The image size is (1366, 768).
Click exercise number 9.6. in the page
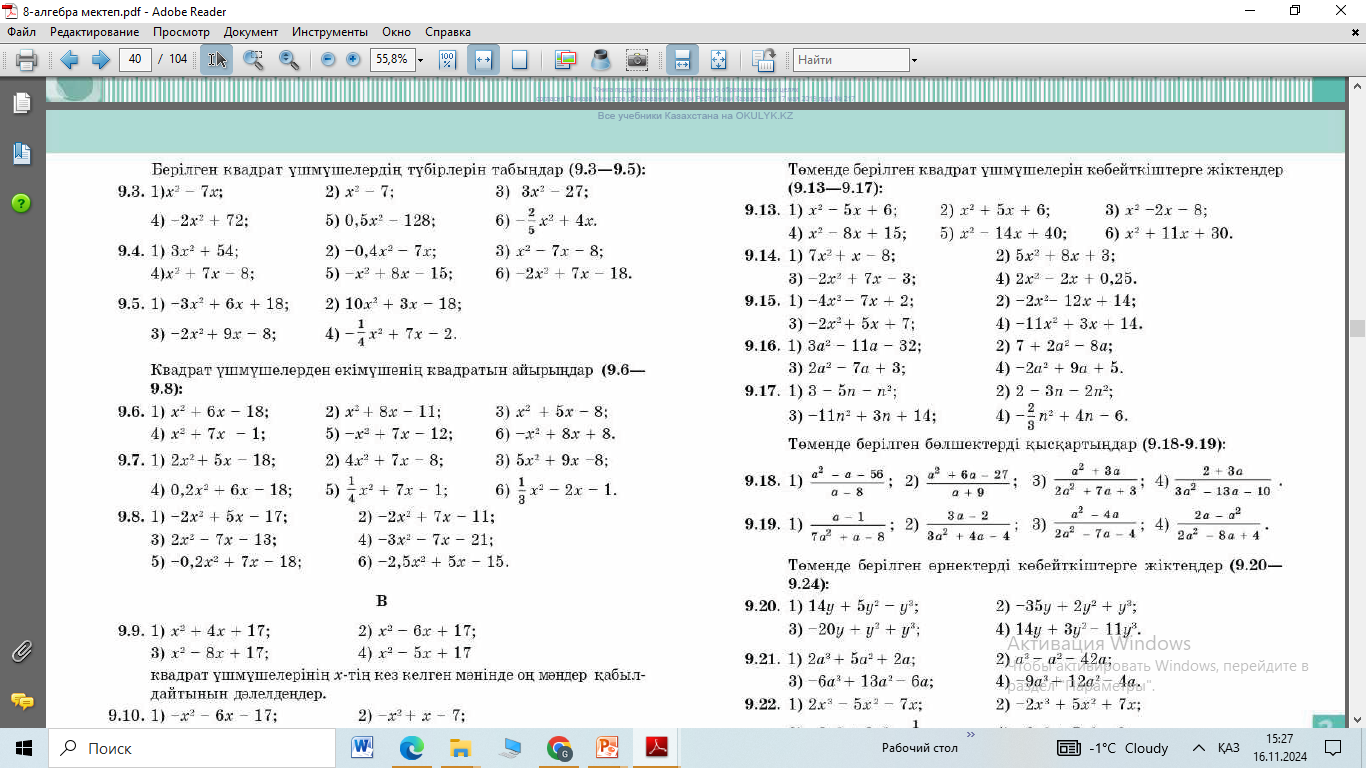click(x=131, y=412)
